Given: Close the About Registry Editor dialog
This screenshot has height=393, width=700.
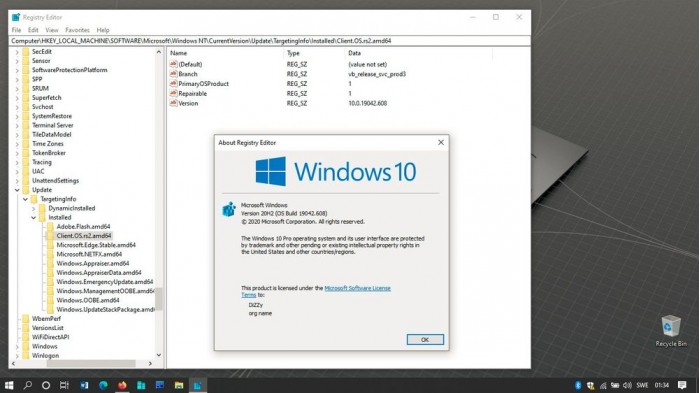Looking at the screenshot, I should [x=441, y=142].
